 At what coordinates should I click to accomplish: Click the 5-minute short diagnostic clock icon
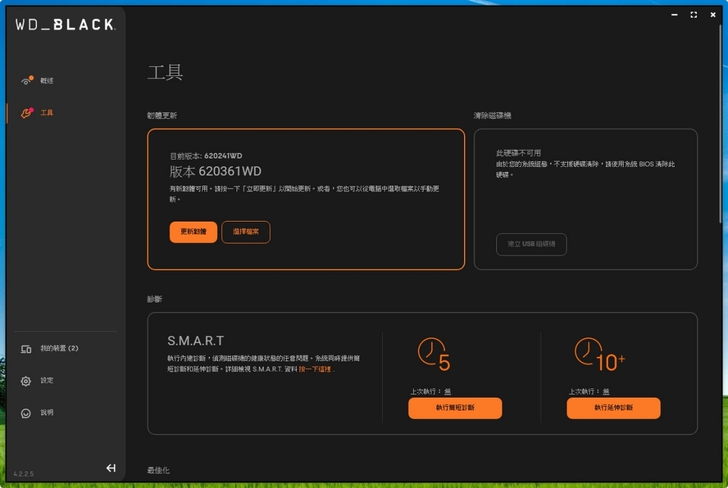[x=433, y=355]
